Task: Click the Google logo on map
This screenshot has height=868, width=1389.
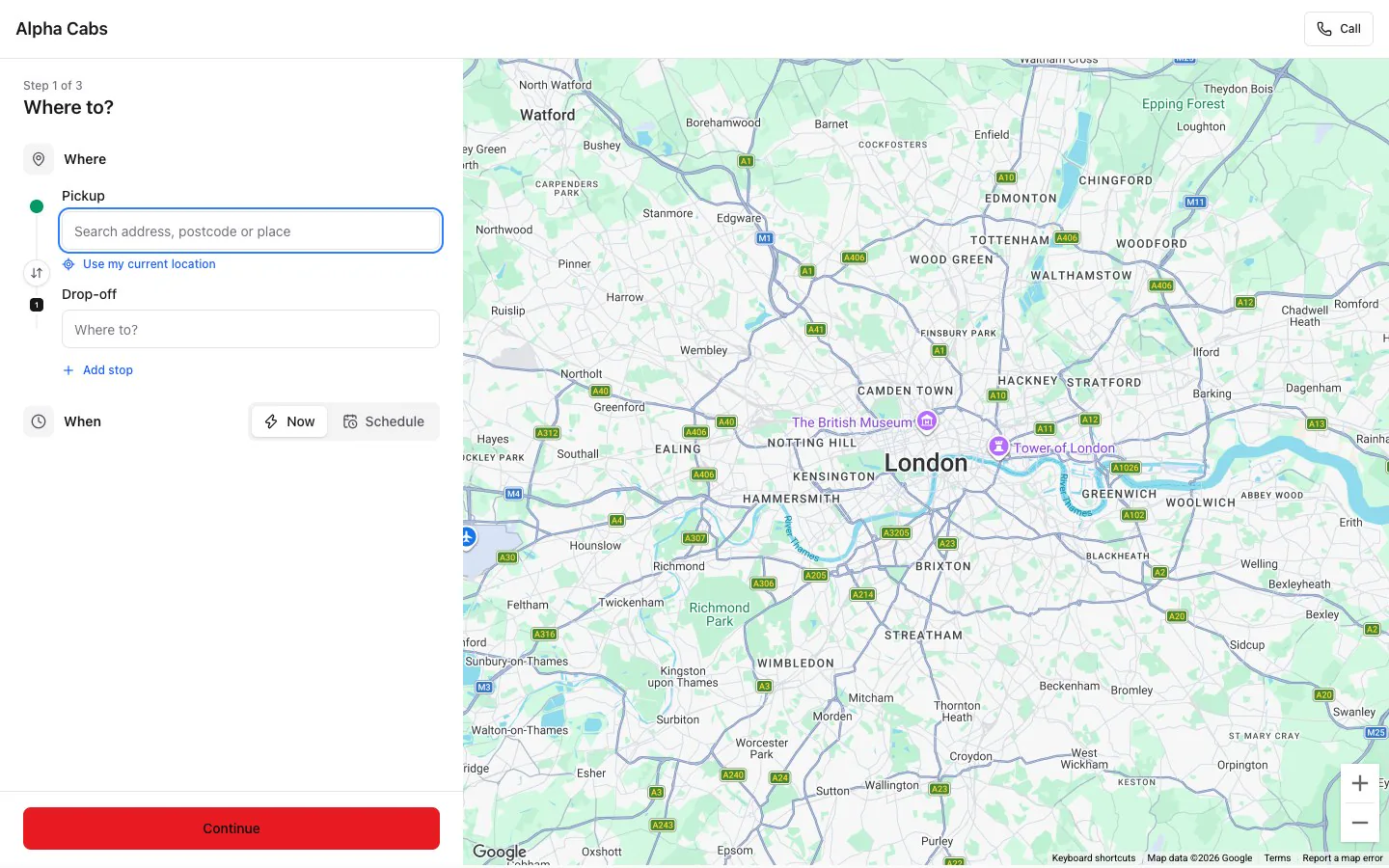Action: click(x=500, y=852)
